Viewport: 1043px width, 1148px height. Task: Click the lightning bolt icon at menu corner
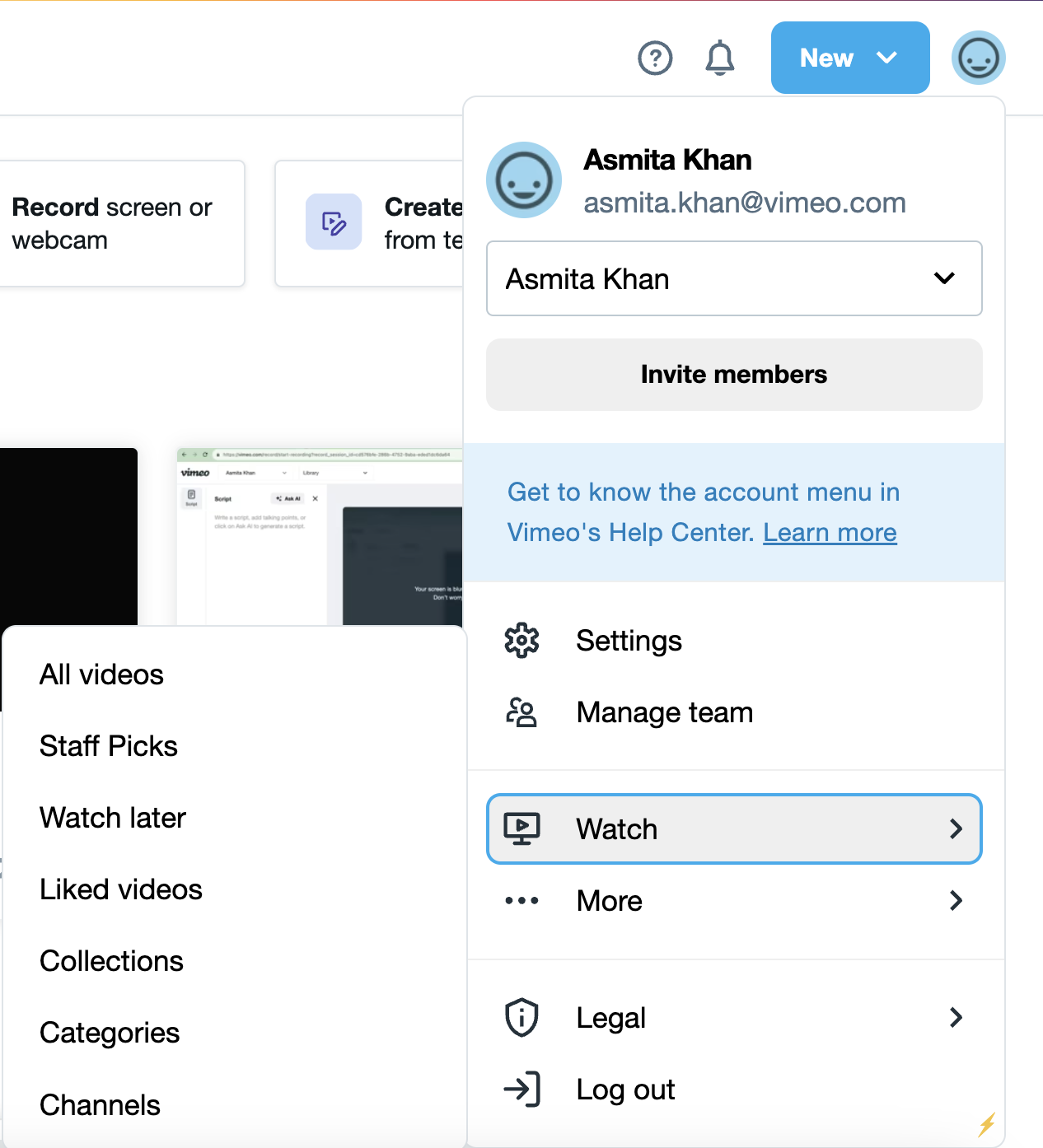point(986,1124)
